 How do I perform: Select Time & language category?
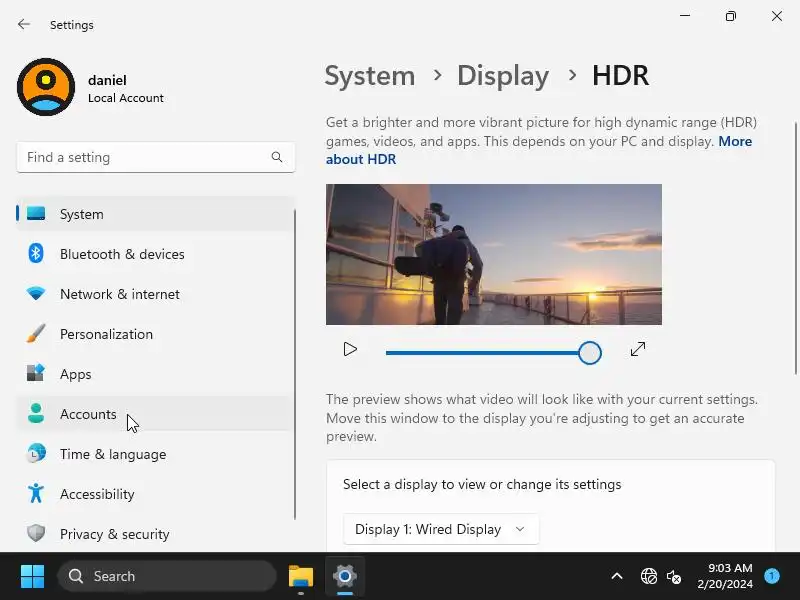(x=155, y=454)
